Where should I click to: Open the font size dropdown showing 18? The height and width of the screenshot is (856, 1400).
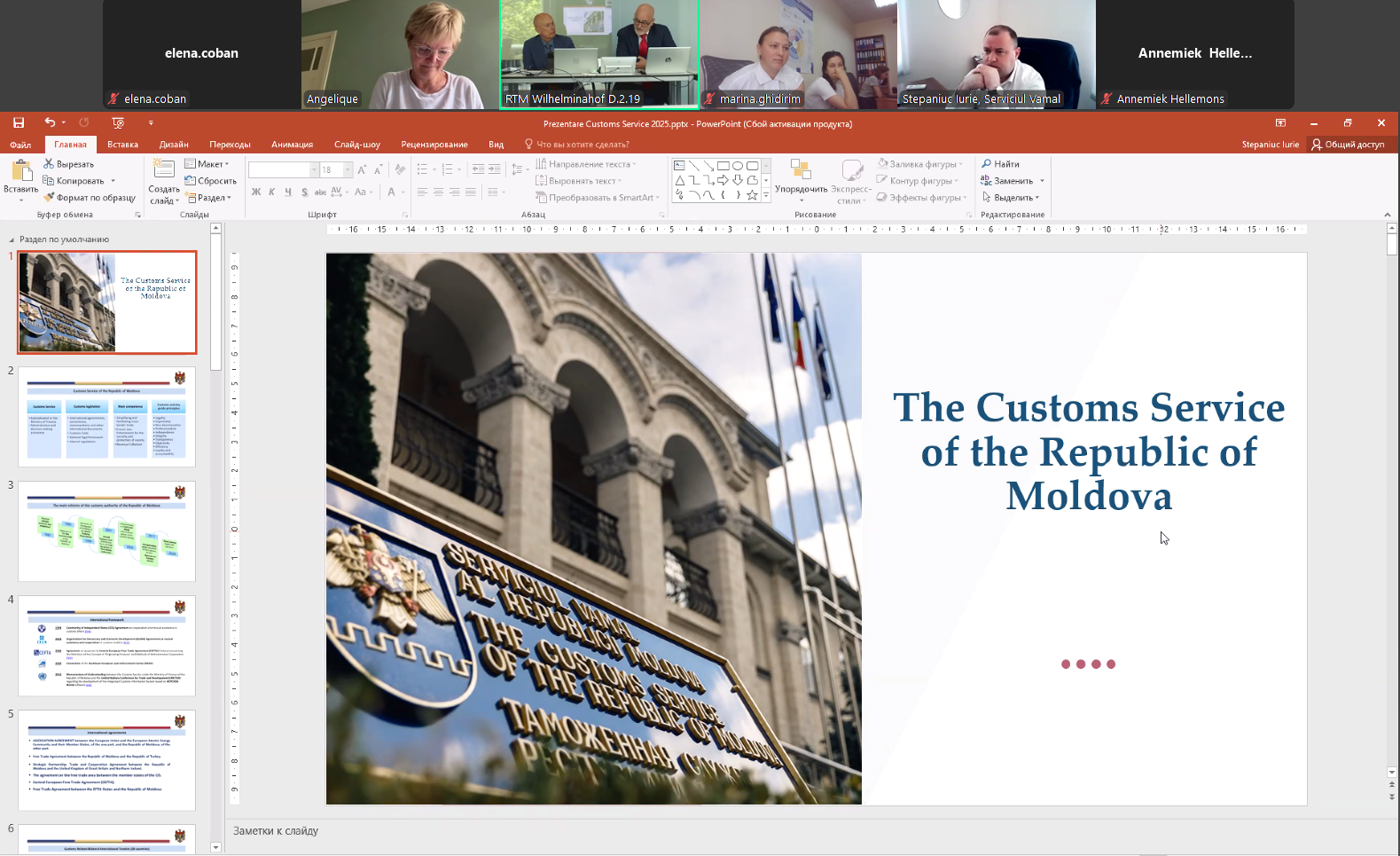pyautogui.click(x=348, y=169)
